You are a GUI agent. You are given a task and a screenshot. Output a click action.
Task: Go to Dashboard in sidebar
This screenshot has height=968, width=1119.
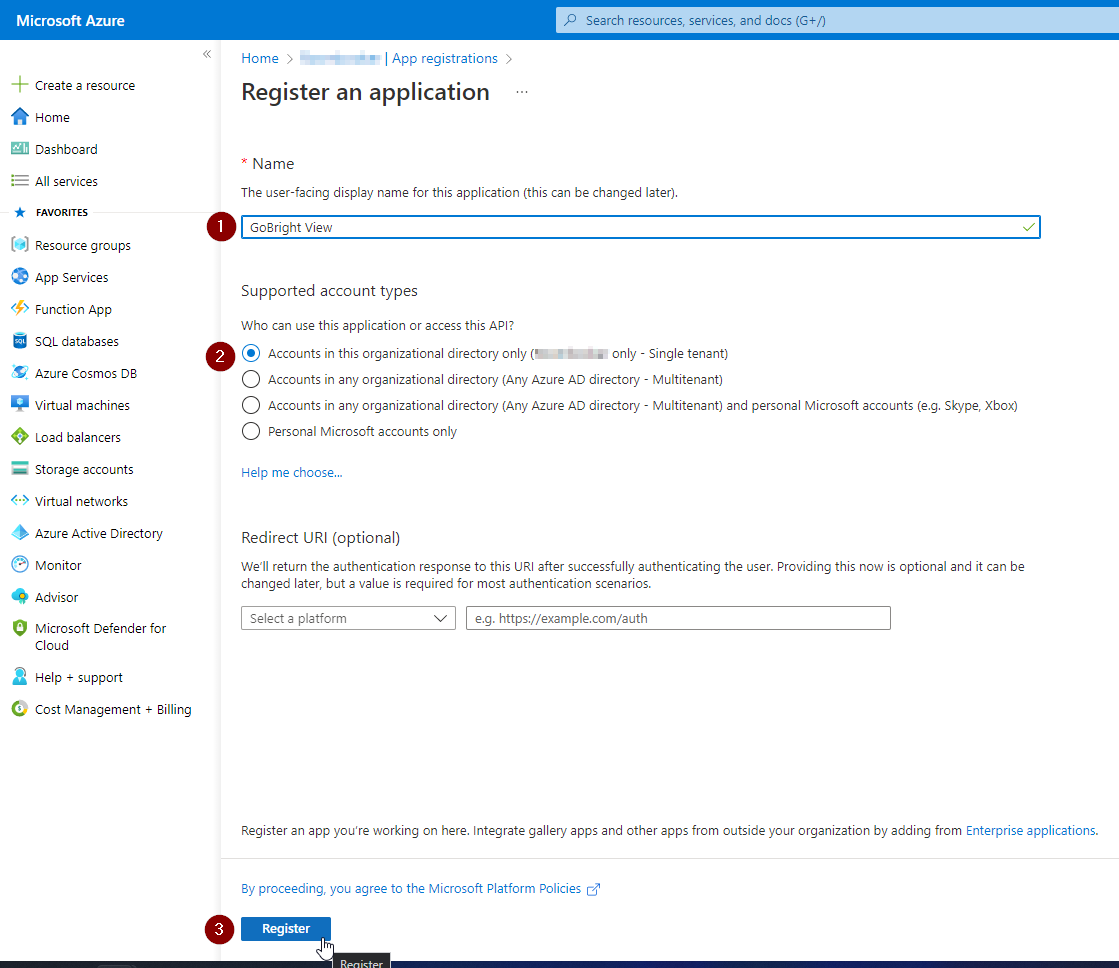66,149
